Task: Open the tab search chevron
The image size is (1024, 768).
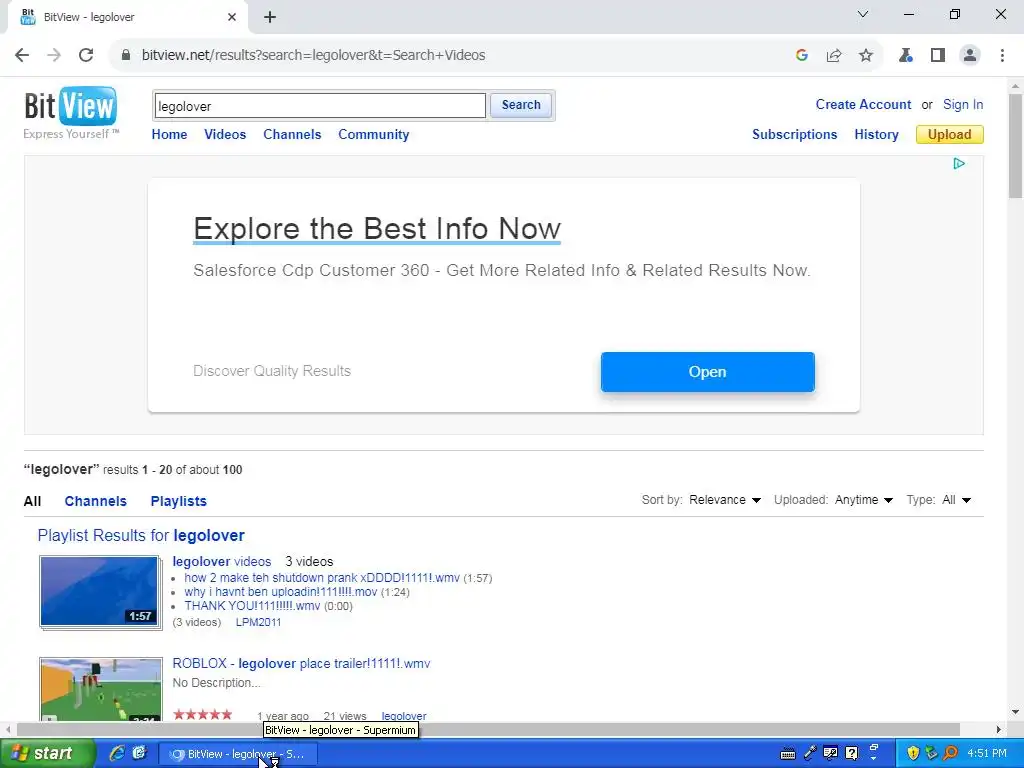Action: point(863,14)
